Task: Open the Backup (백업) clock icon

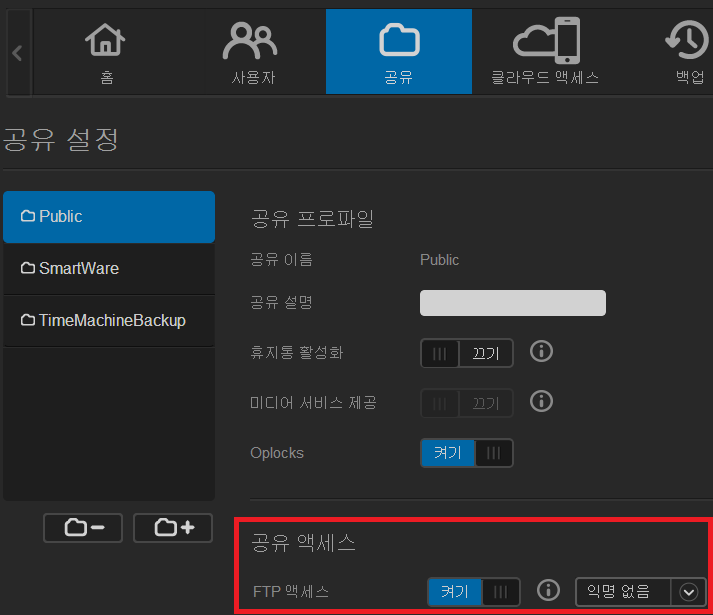Action: click(688, 41)
